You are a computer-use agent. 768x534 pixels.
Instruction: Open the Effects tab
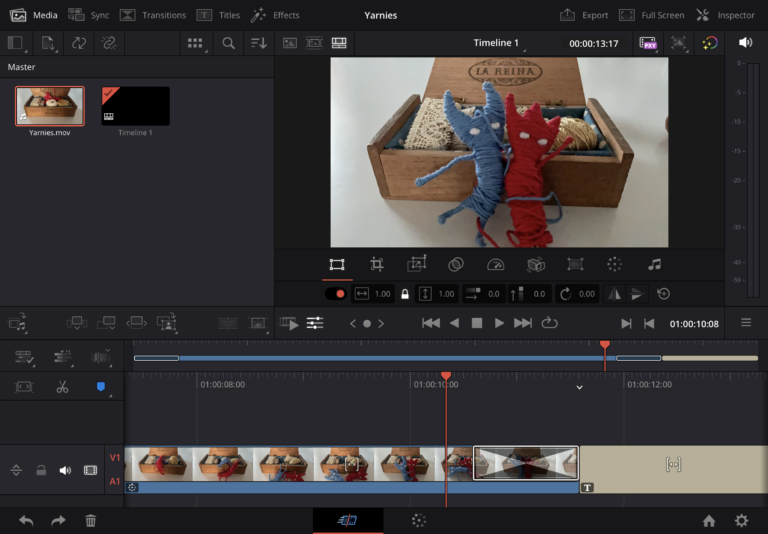click(x=275, y=15)
